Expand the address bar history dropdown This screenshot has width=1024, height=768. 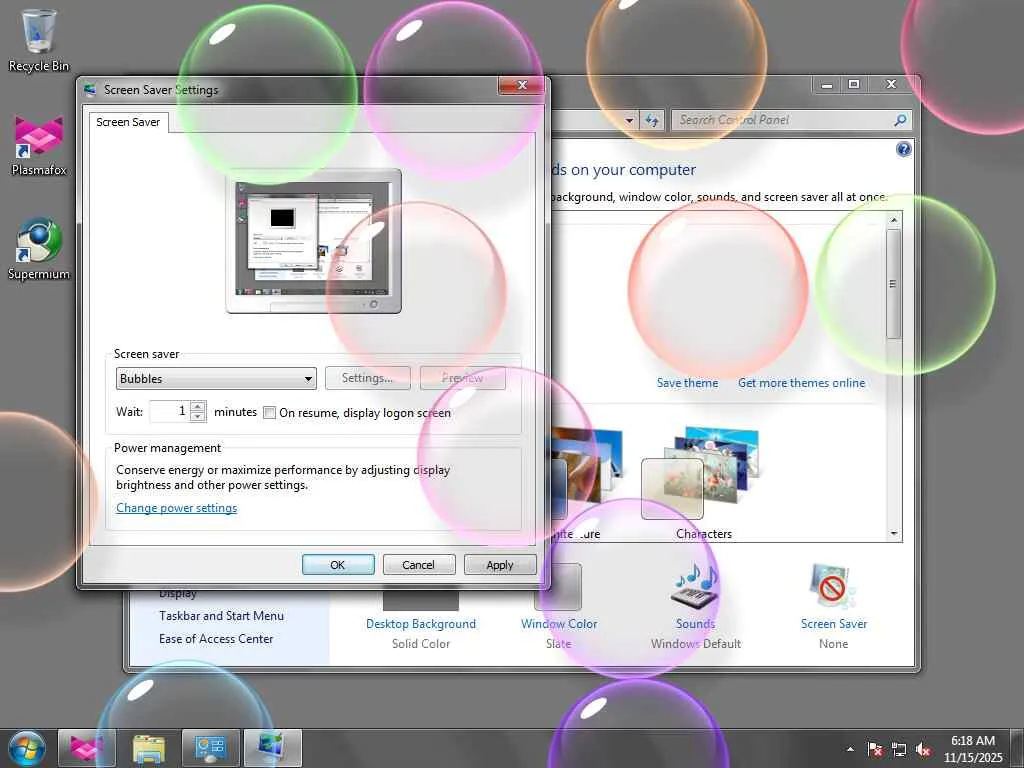point(629,120)
